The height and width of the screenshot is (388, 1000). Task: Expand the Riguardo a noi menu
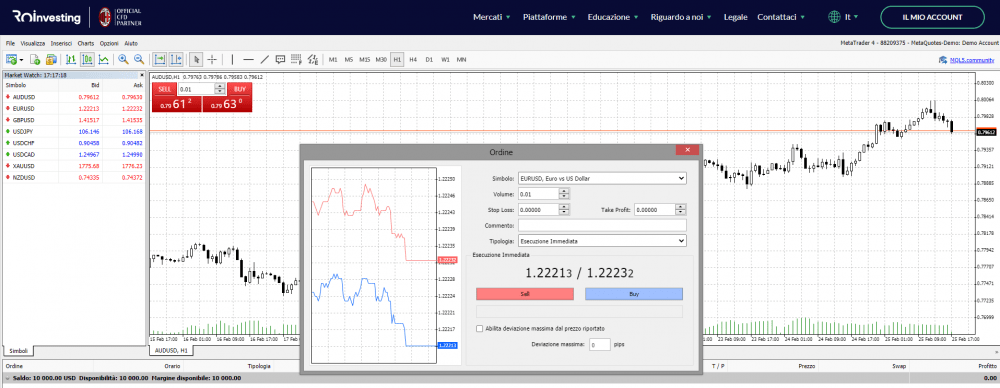click(x=681, y=17)
